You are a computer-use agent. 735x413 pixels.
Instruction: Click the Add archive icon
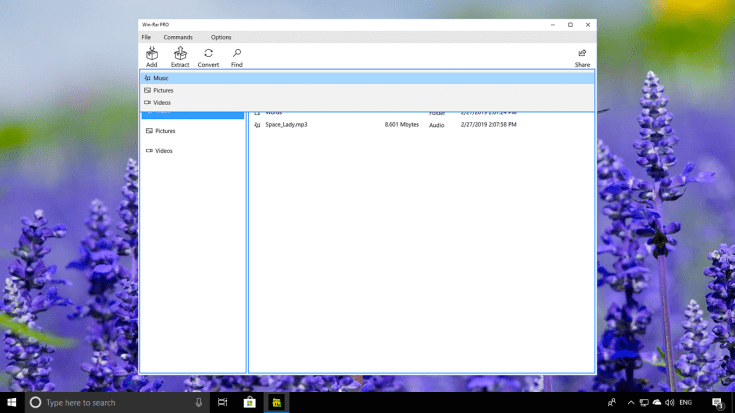click(151, 54)
